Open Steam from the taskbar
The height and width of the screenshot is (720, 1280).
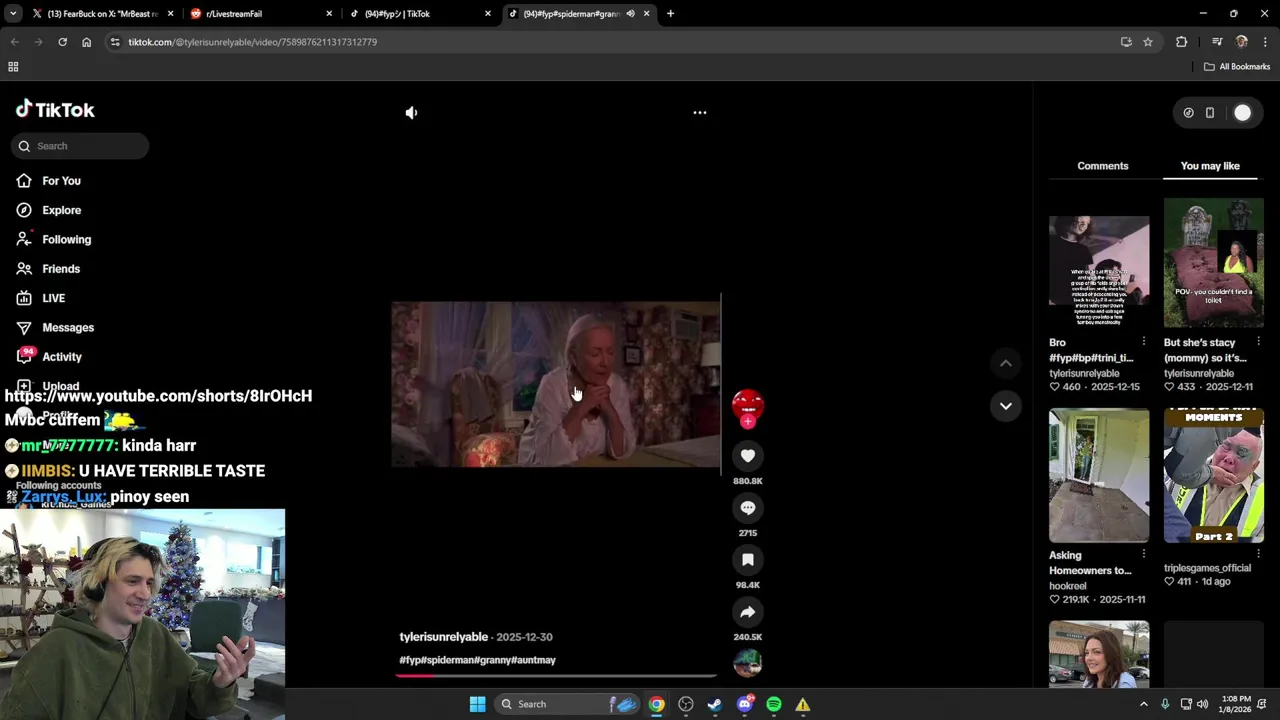click(714, 704)
